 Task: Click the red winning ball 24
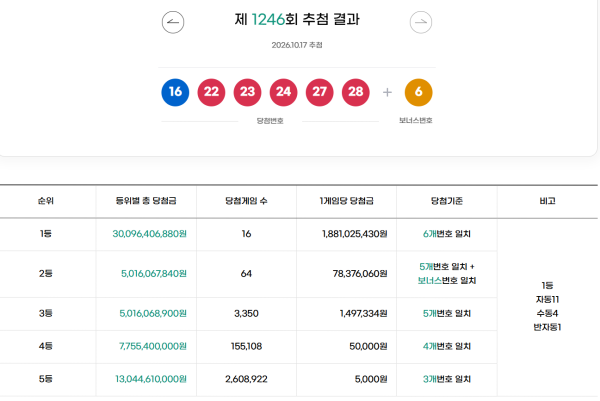point(284,92)
